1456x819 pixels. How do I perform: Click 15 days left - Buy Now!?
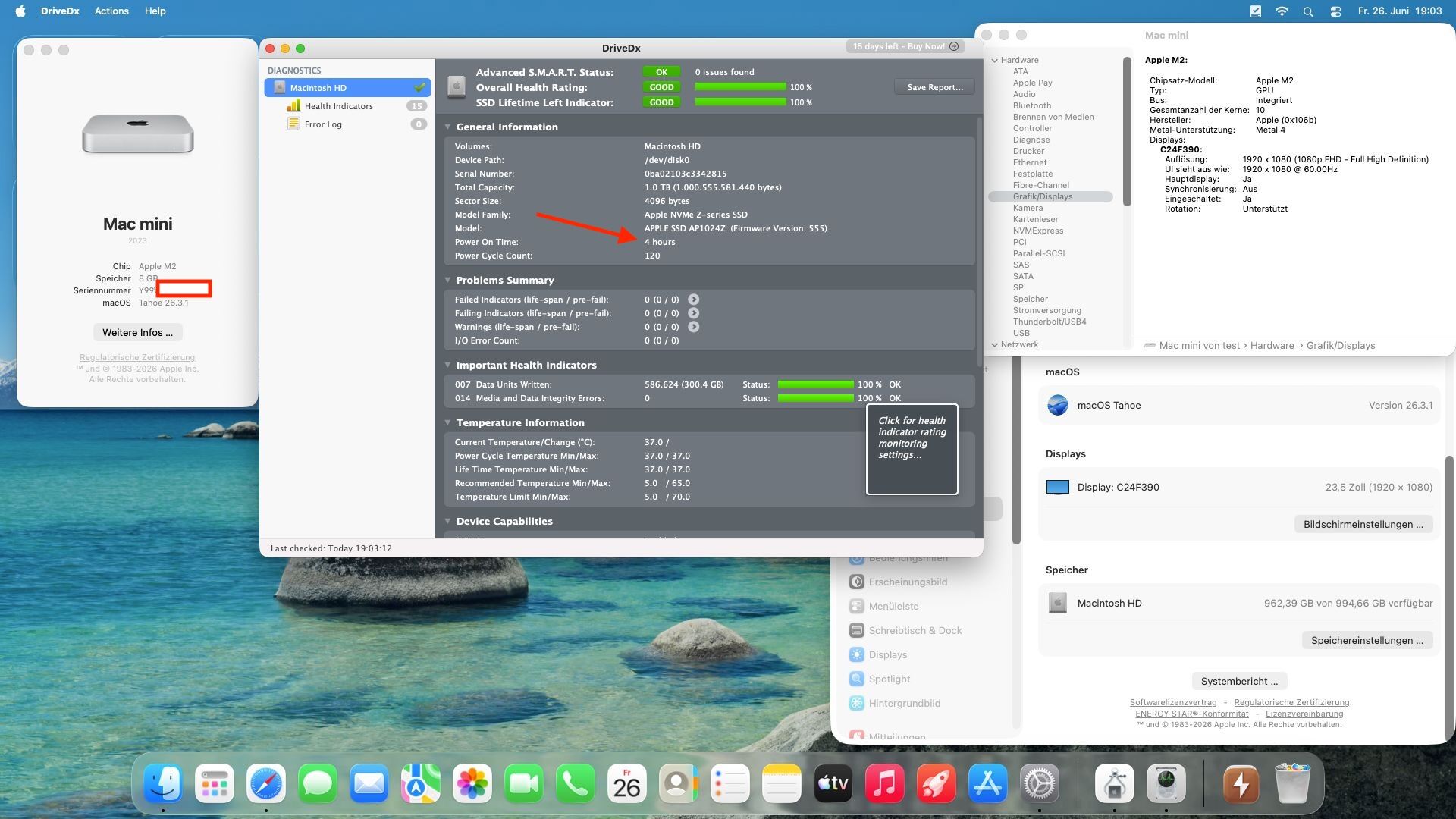click(x=905, y=46)
